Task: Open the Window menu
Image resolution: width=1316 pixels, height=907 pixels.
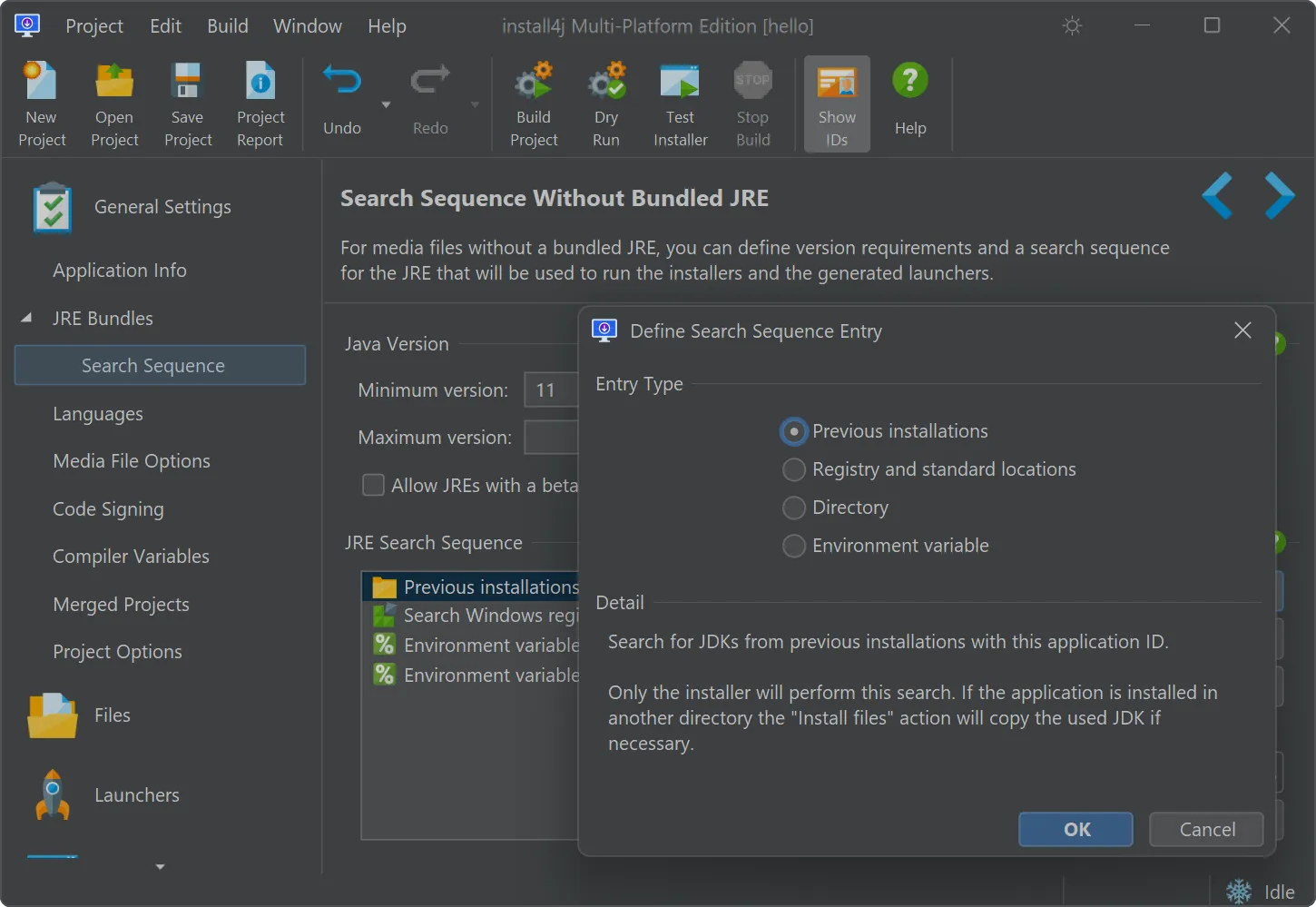Action: pyautogui.click(x=308, y=26)
